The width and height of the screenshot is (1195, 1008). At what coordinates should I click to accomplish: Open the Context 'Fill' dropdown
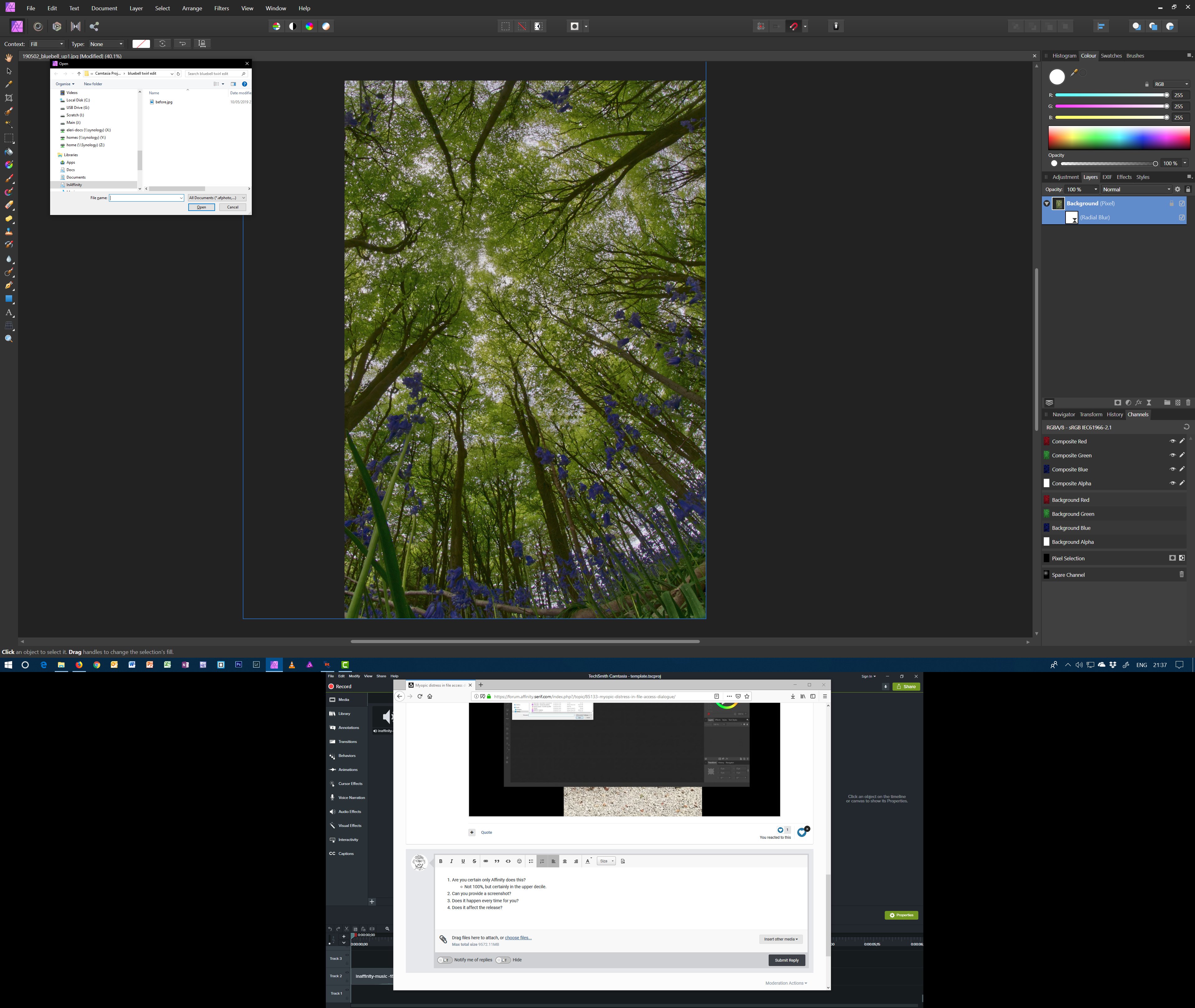[x=47, y=44]
